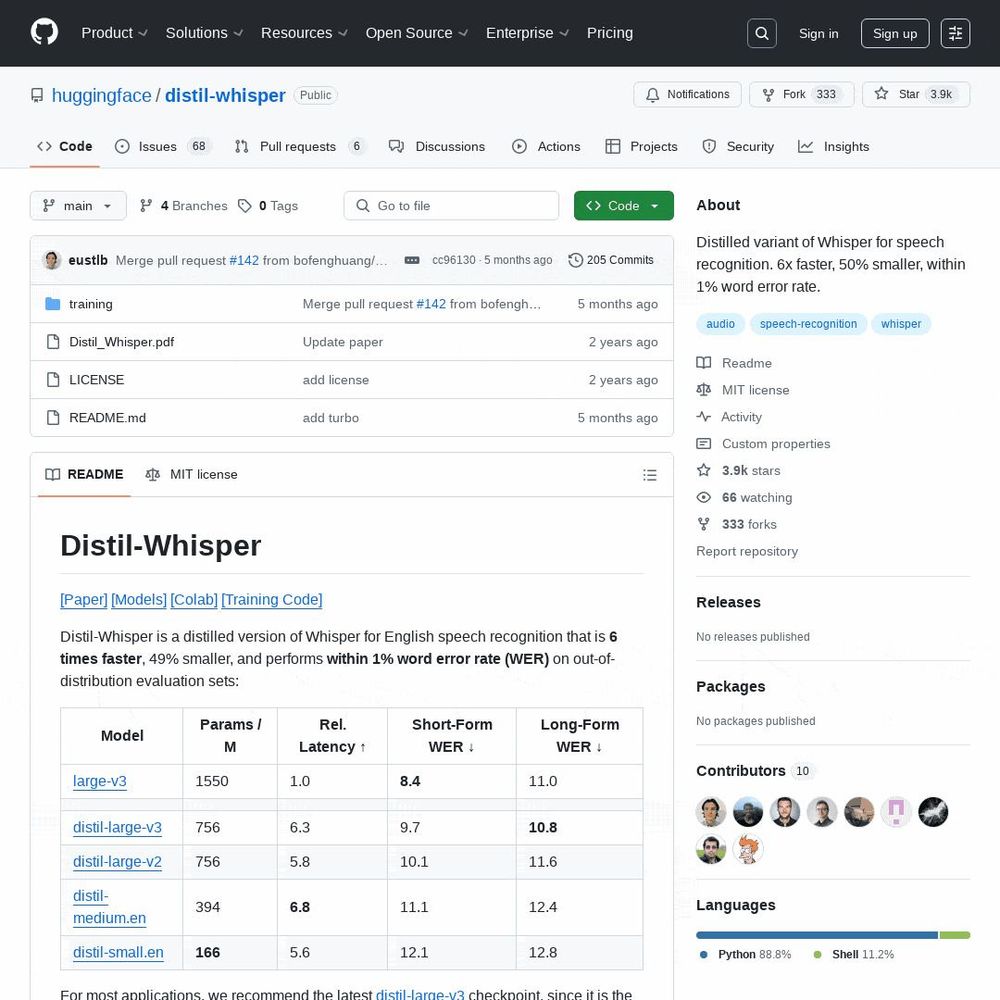Expand the green Code dropdown button

624,206
